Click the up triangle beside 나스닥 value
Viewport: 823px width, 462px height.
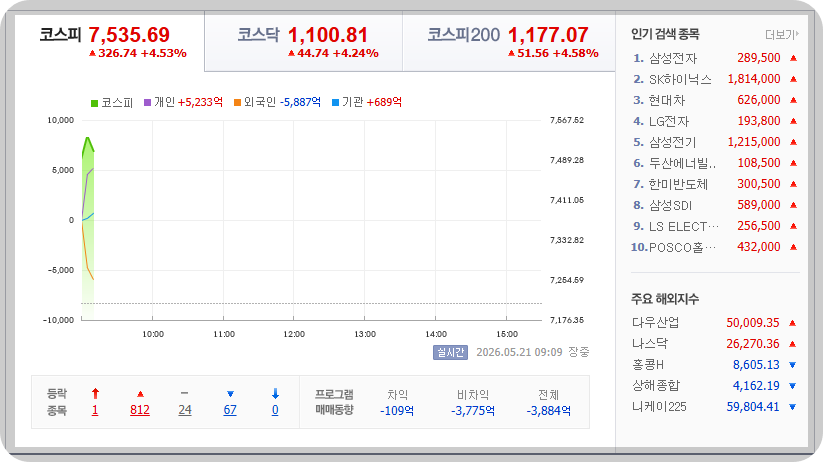pos(793,344)
